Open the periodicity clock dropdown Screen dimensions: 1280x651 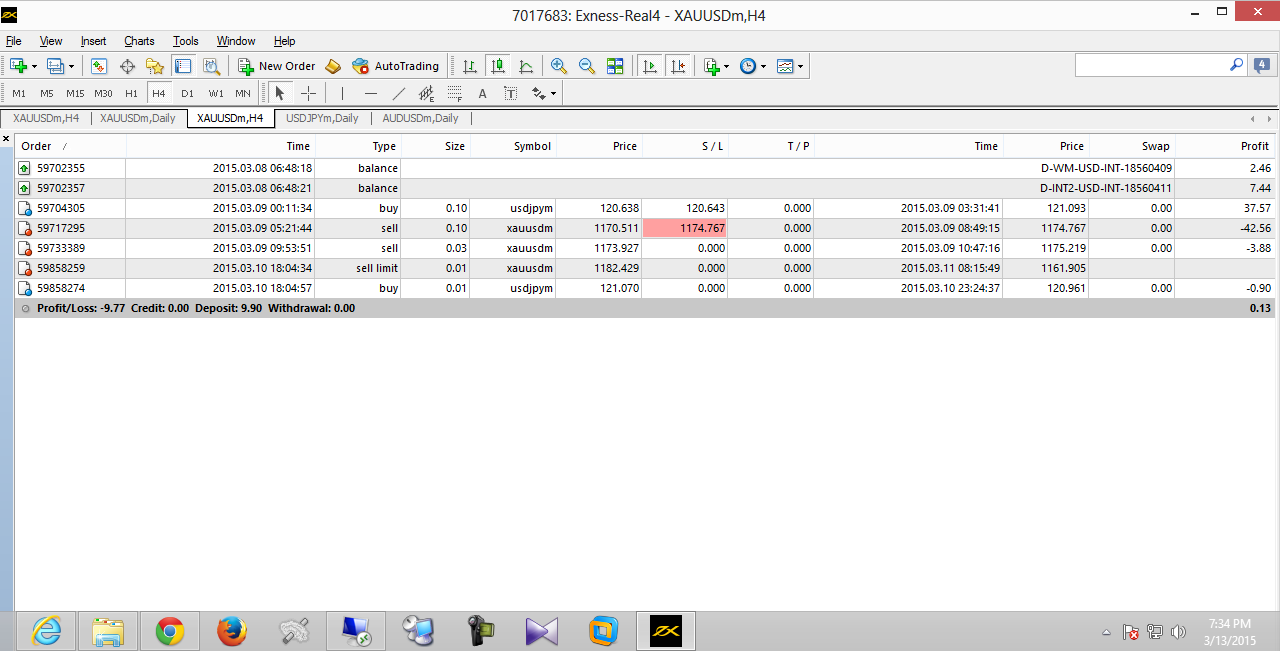coord(753,66)
